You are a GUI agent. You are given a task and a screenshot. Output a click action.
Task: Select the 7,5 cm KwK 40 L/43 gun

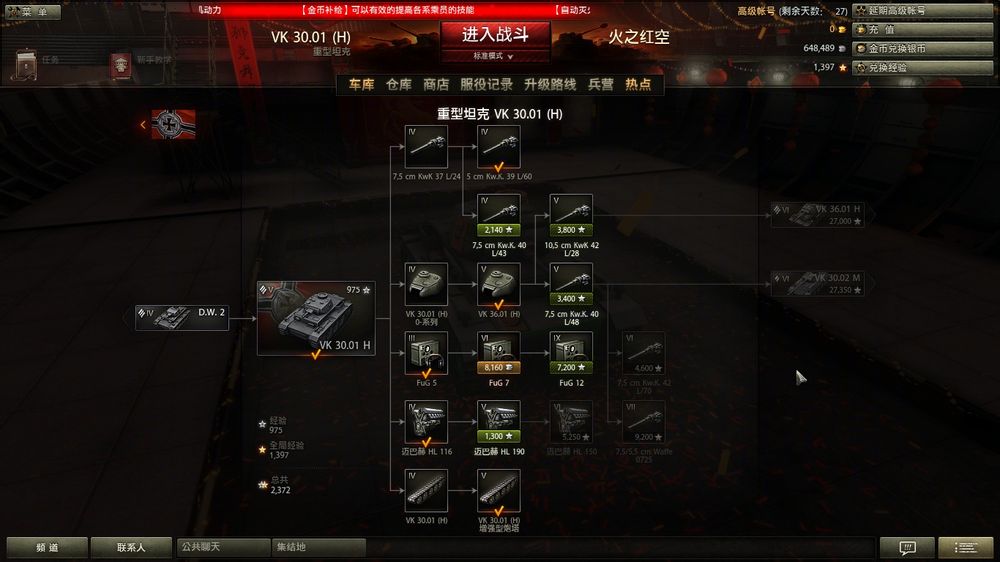499,216
